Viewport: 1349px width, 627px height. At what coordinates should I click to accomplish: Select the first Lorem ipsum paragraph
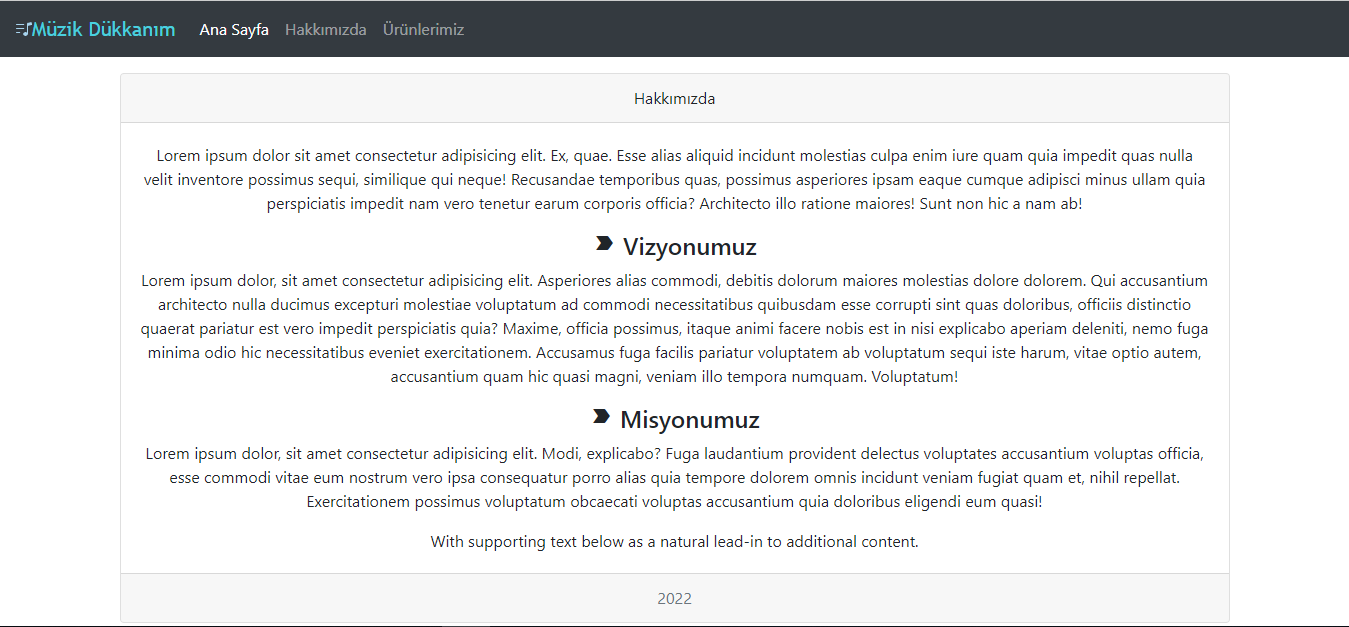coord(674,180)
